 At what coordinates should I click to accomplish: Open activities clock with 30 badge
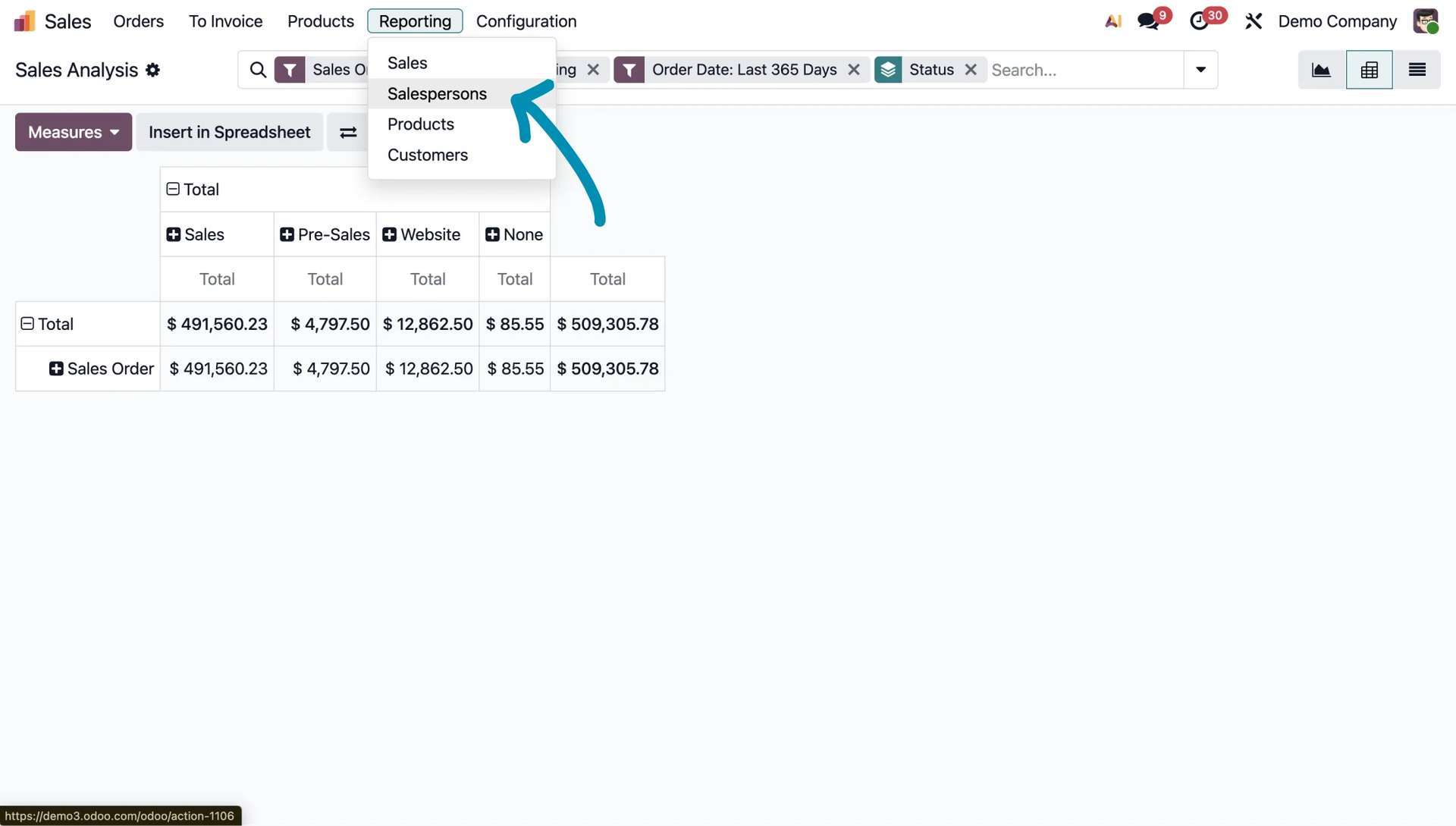pos(1200,21)
